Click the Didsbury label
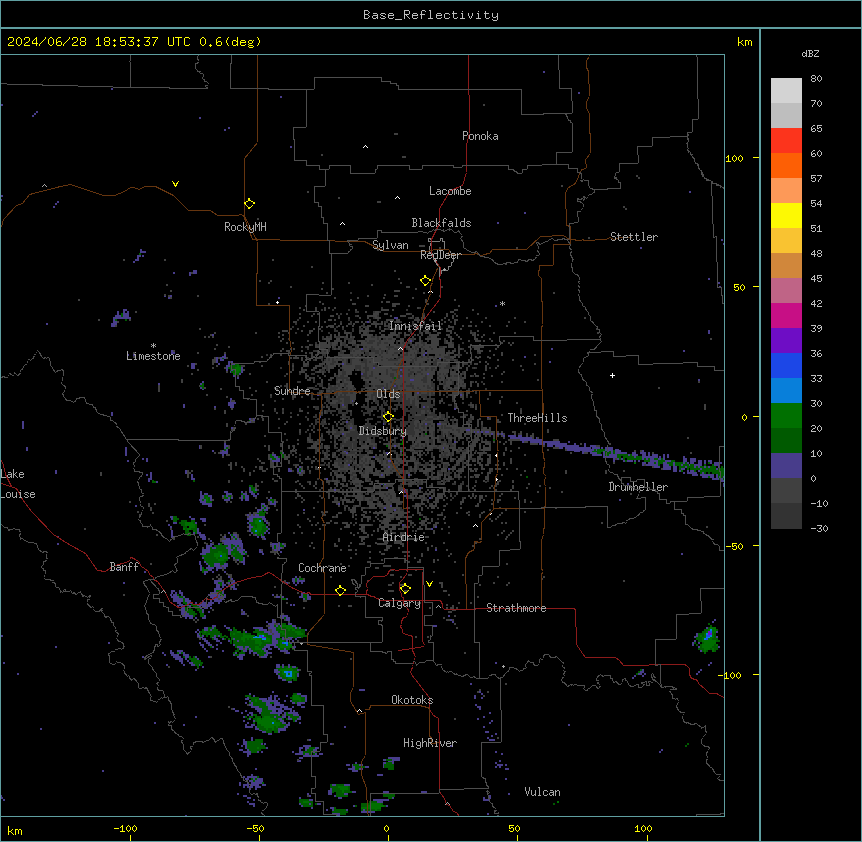Viewport: 862px width, 842px height. click(x=382, y=431)
